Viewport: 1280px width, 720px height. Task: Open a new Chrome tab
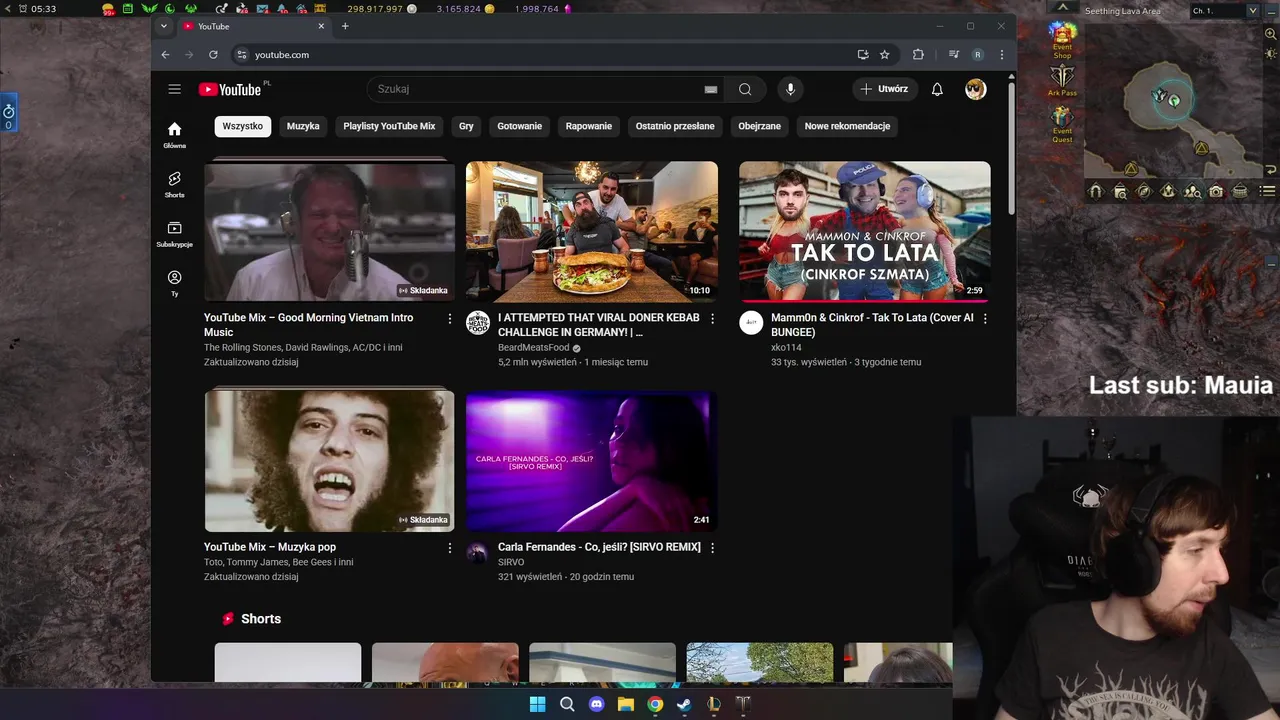pos(345,26)
